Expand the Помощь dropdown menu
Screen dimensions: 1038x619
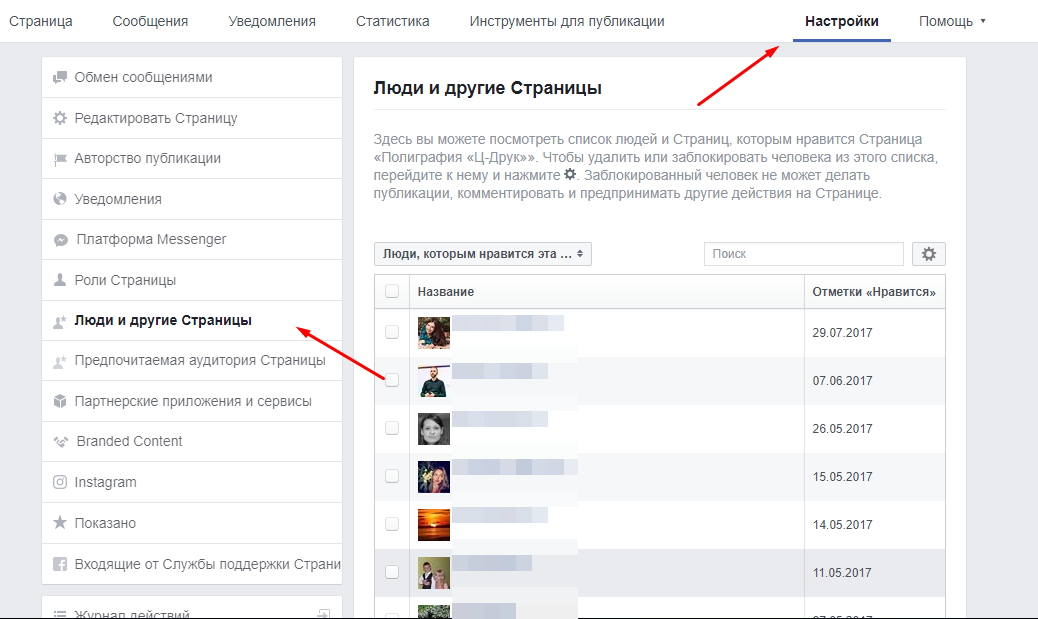pyautogui.click(x=952, y=21)
